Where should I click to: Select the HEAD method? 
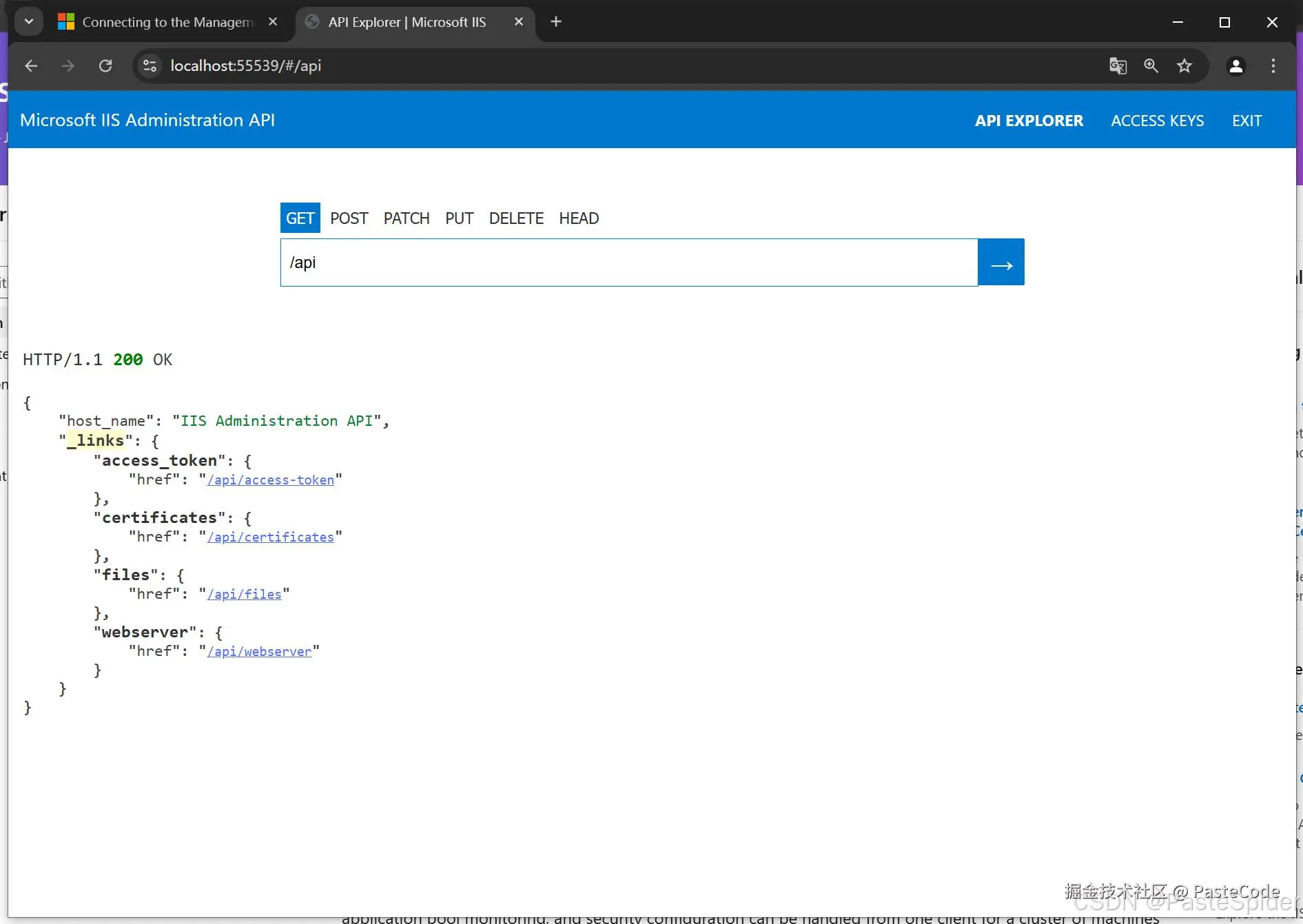(x=579, y=218)
